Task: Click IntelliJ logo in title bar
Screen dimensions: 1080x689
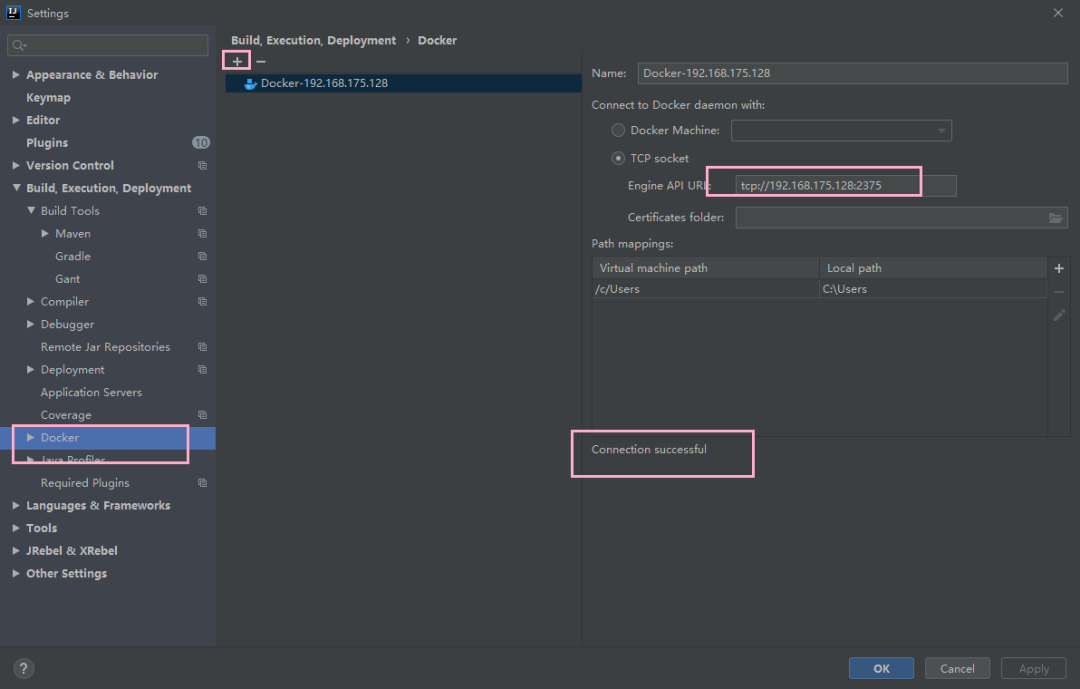Action: point(13,12)
